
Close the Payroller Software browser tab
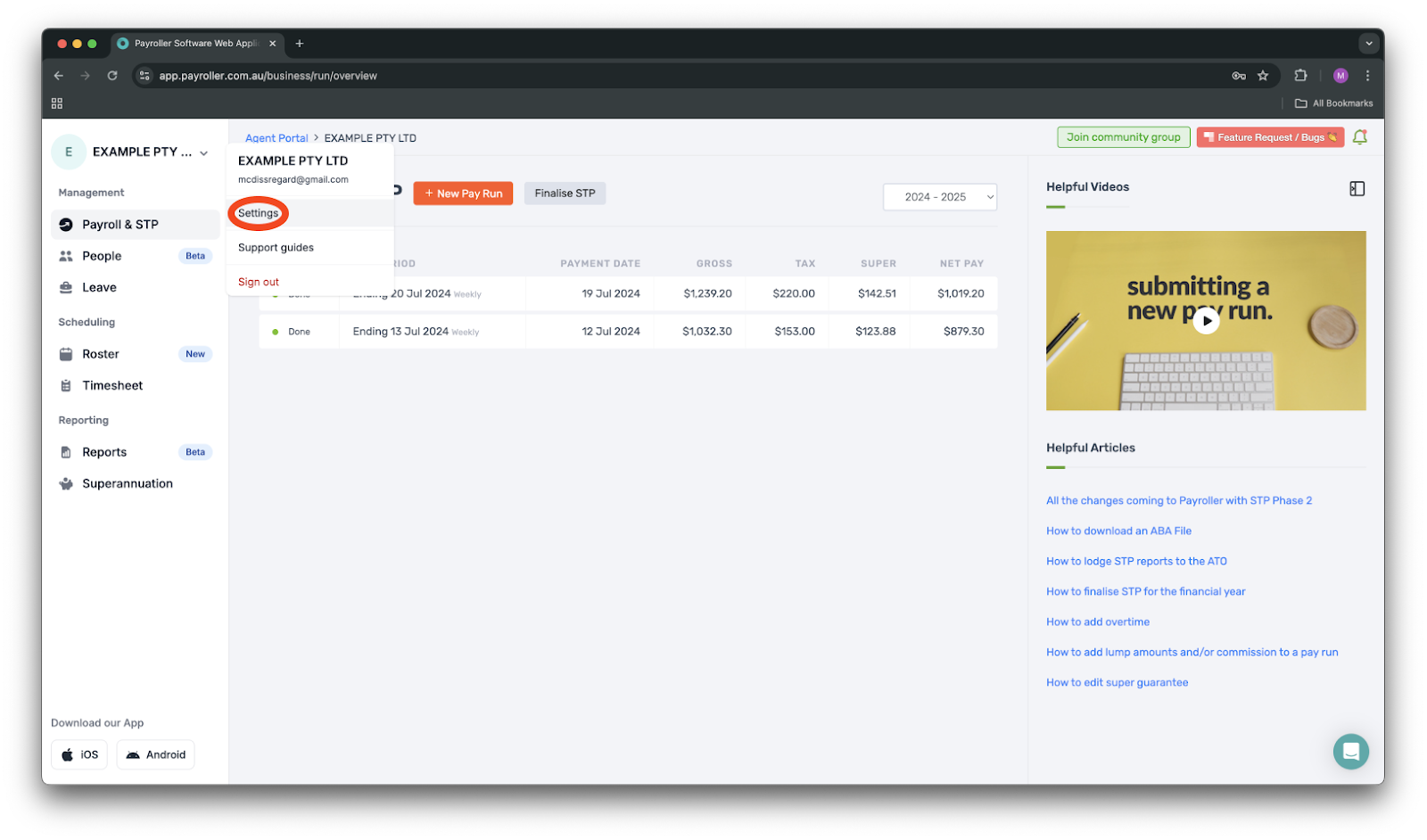coord(273,44)
